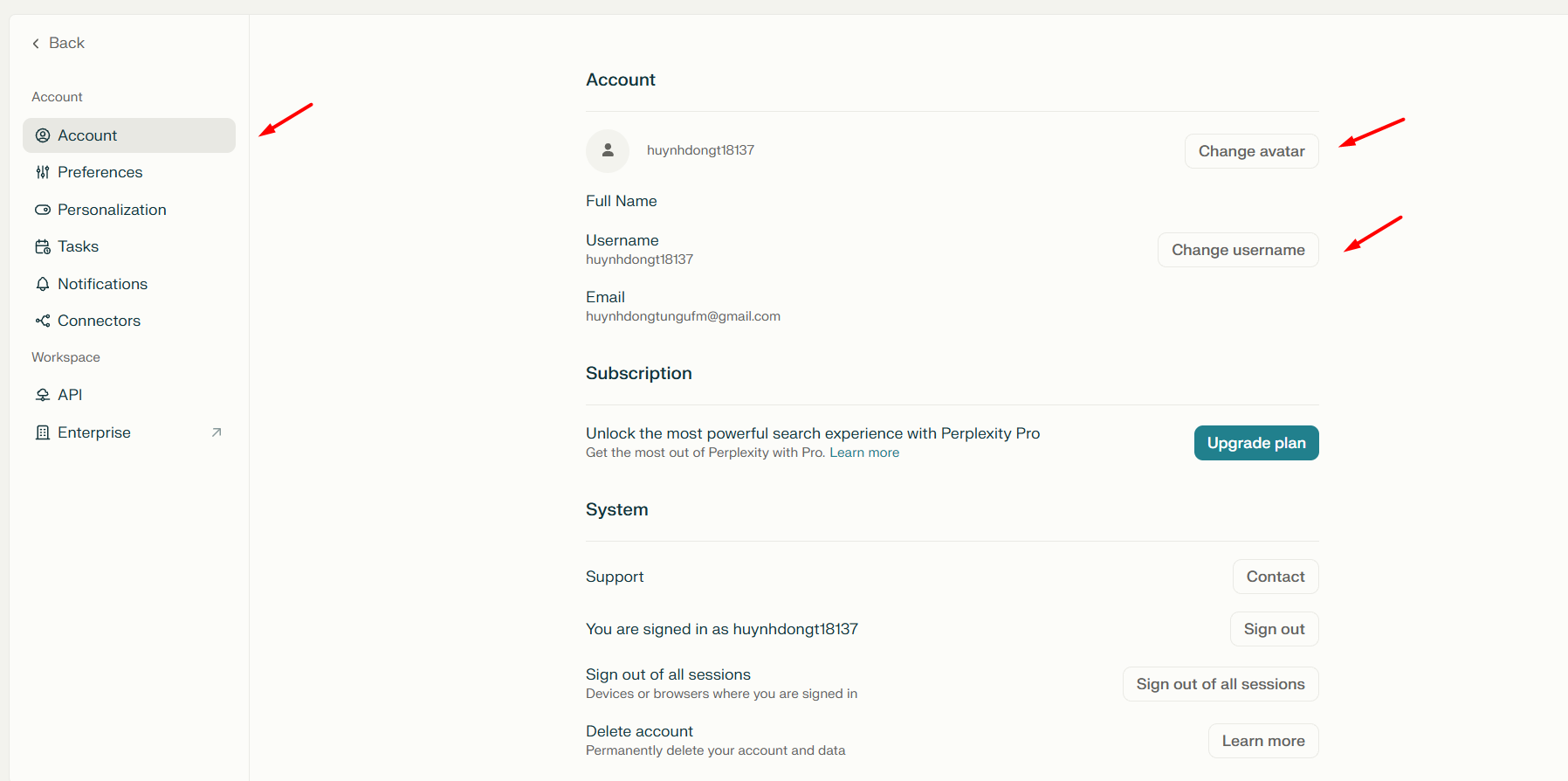This screenshot has height=781, width=1568.
Task: Open Enterprise via external arrow icon
Action: pyautogui.click(x=217, y=432)
